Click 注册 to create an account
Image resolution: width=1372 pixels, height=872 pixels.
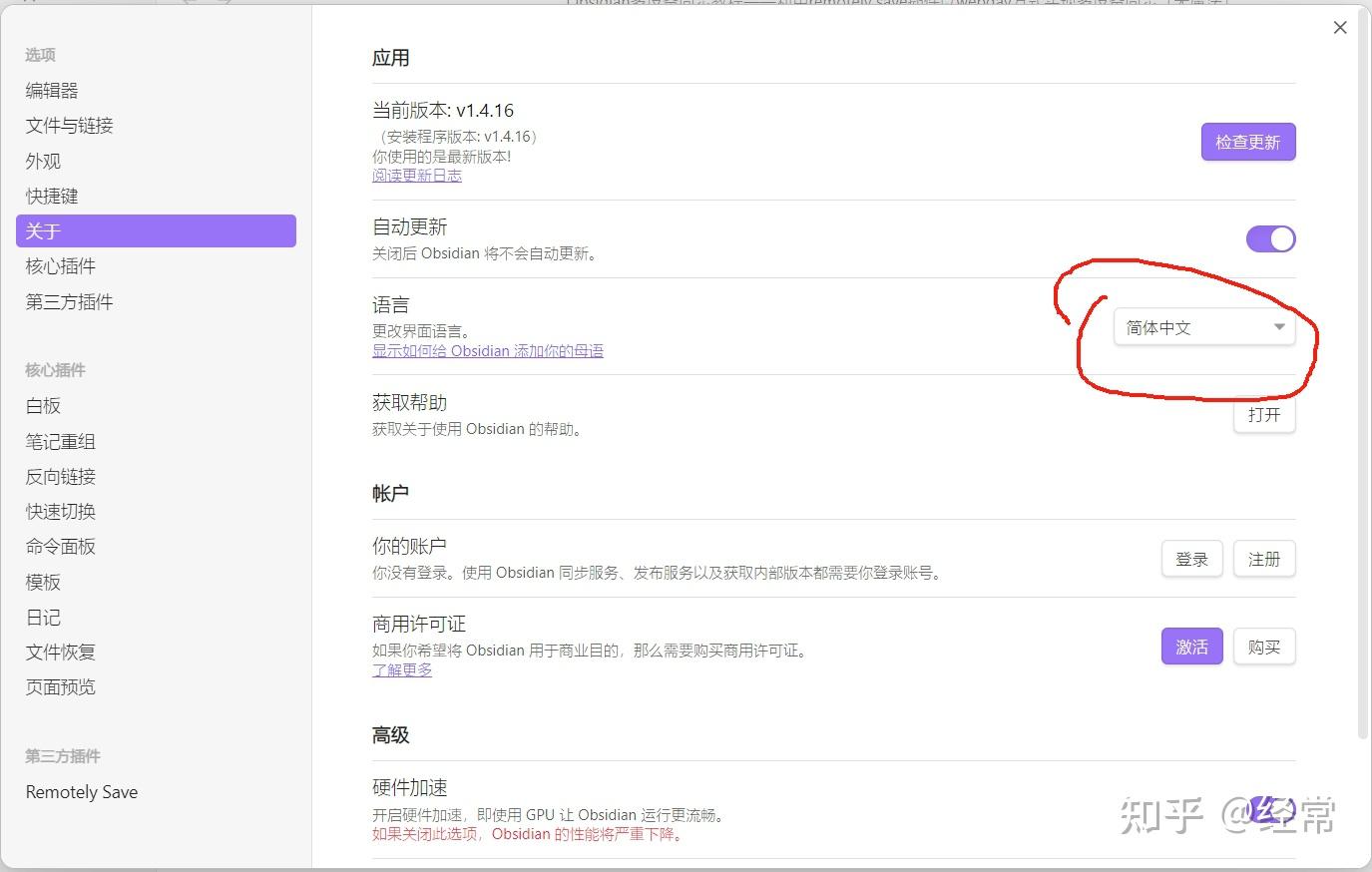point(1263,559)
